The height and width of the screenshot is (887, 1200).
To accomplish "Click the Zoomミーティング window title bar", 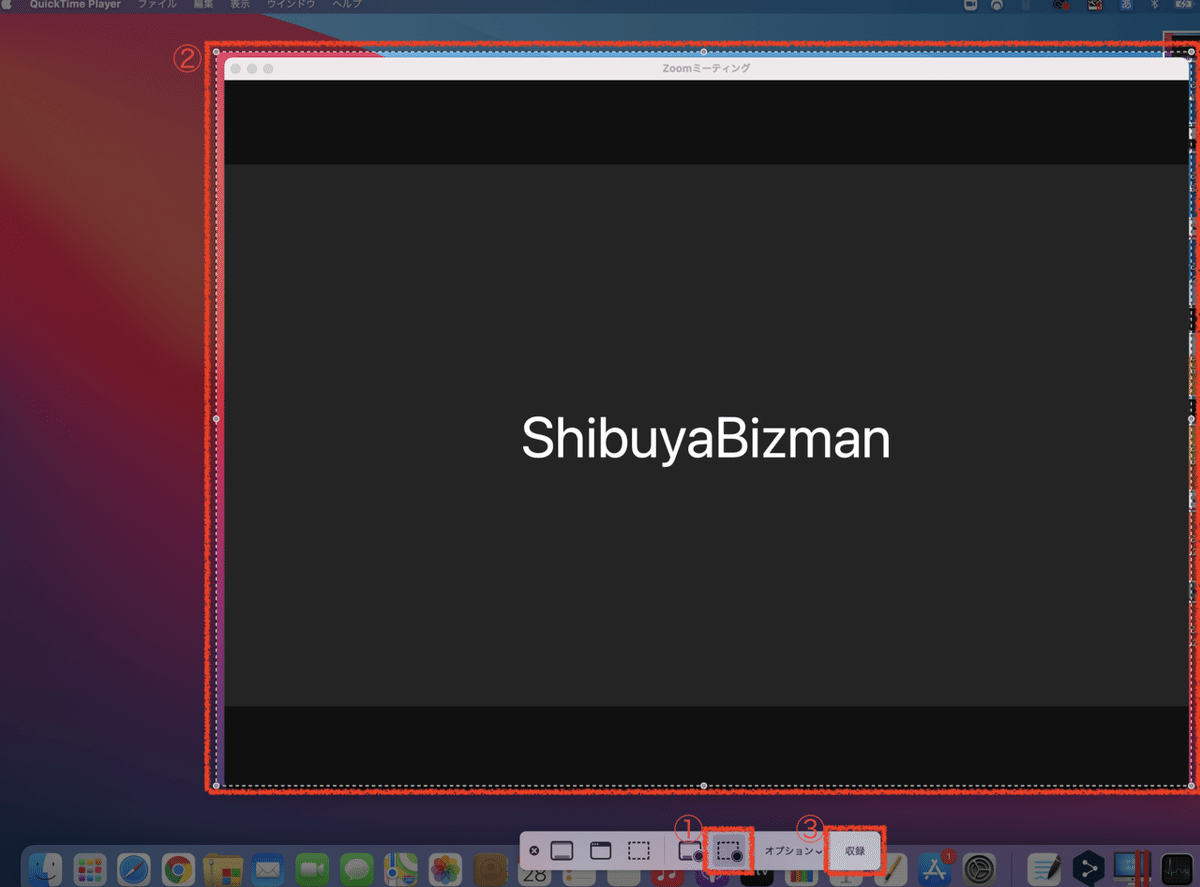I will pos(706,68).
